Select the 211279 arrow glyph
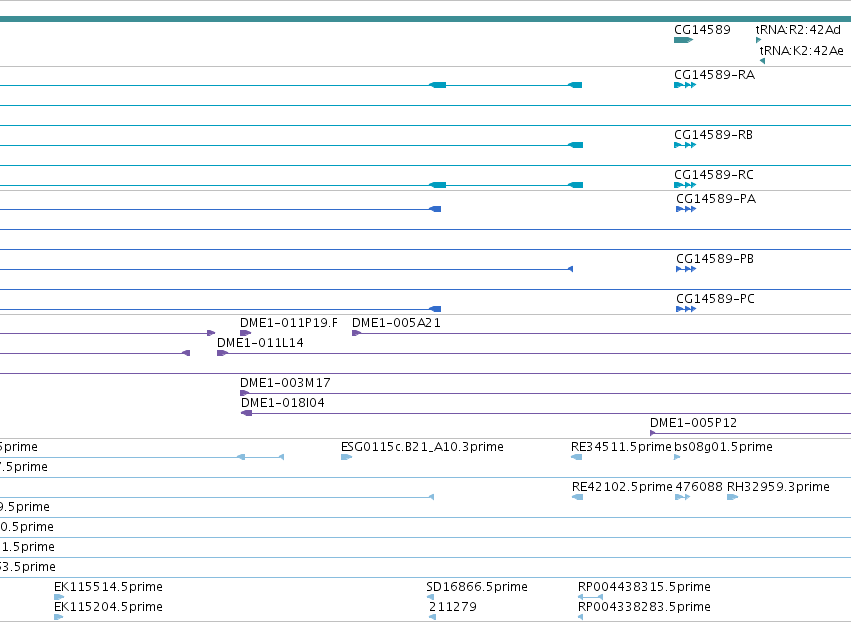 [x=433, y=617]
